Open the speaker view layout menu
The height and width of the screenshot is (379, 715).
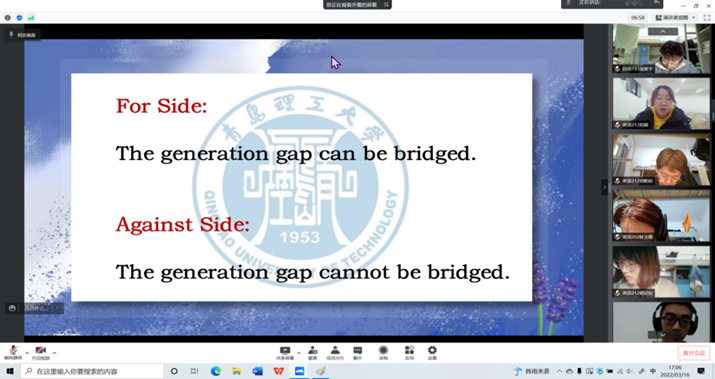point(676,17)
